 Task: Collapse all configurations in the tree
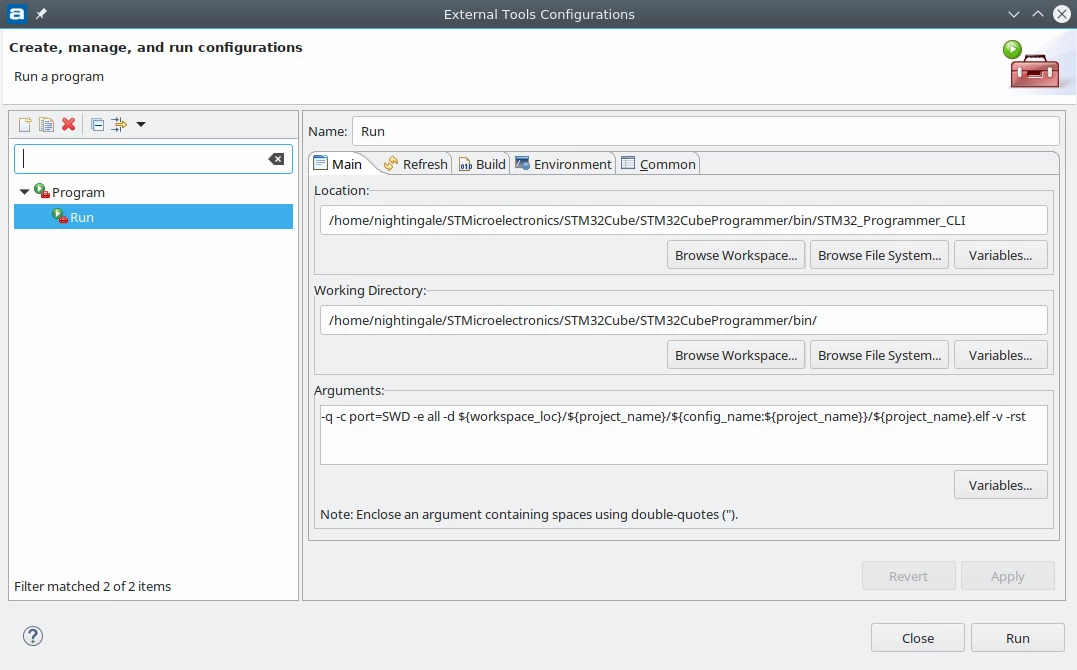(98, 124)
